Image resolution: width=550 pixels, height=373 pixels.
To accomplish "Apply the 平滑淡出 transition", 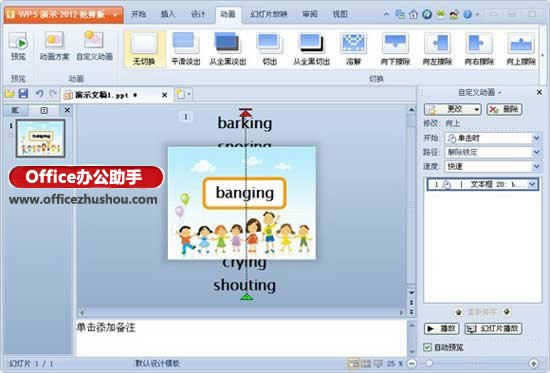I will coord(186,49).
